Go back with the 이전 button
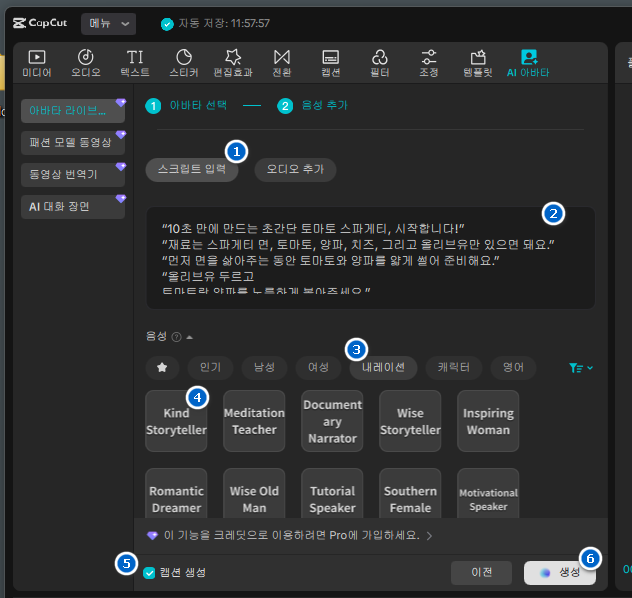This screenshot has width=632, height=598. click(482, 573)
